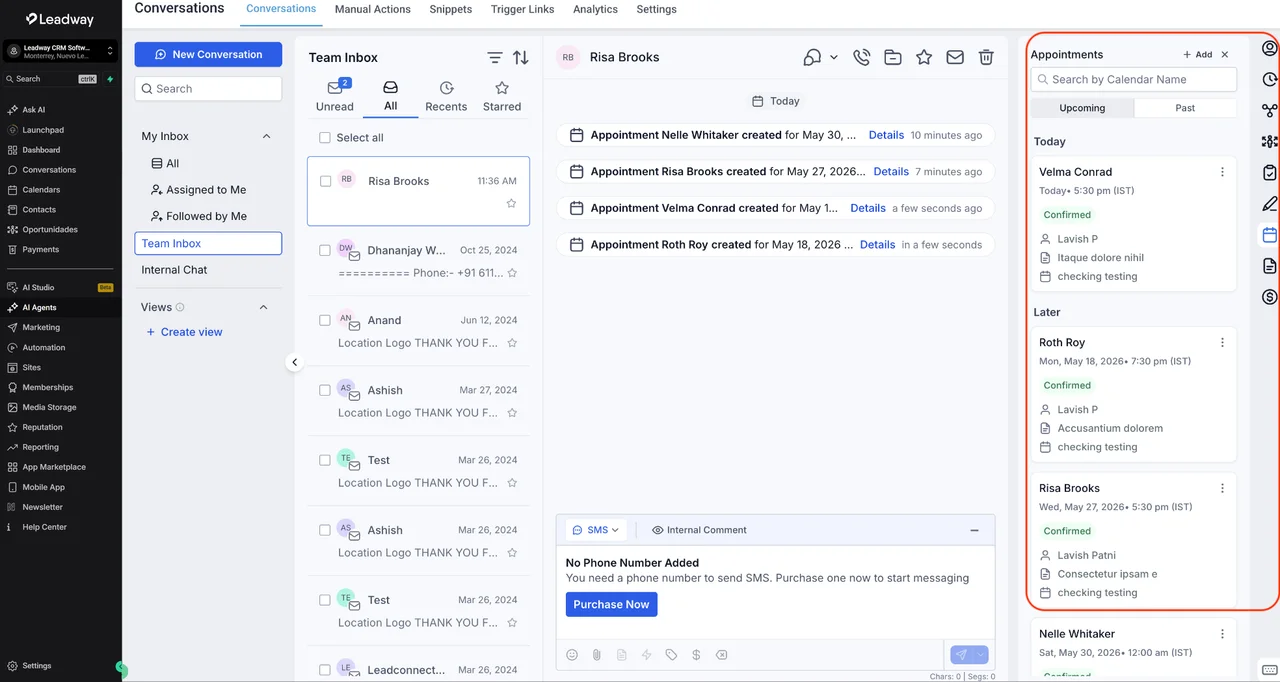
Task: Collapse the inbox sidebar with arrow handle
Action: click(x=294, y=362)
